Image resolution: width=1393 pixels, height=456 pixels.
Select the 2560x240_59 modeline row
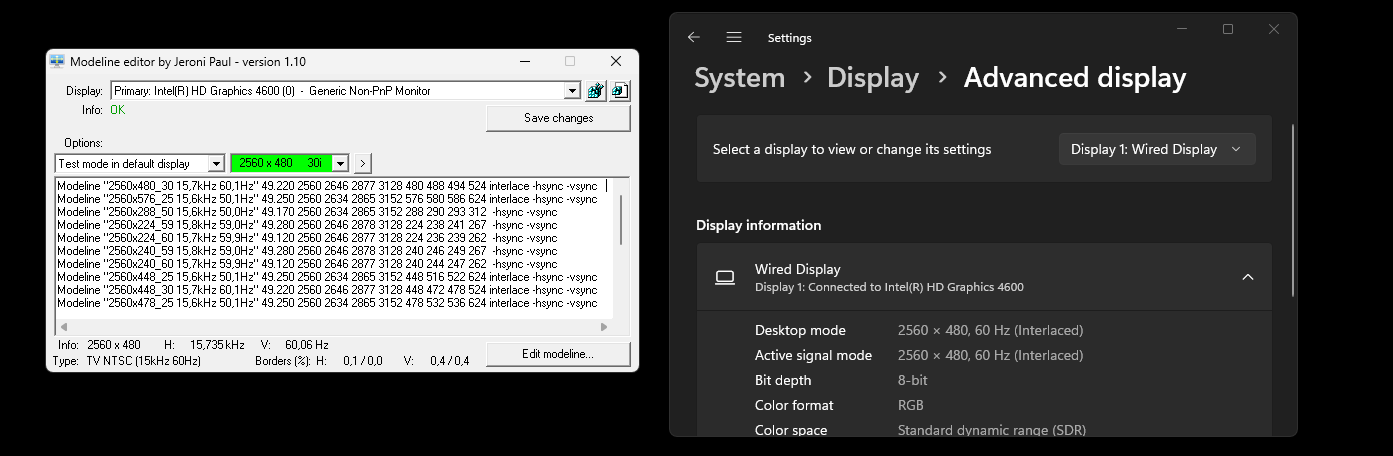(x=307, y=251)
